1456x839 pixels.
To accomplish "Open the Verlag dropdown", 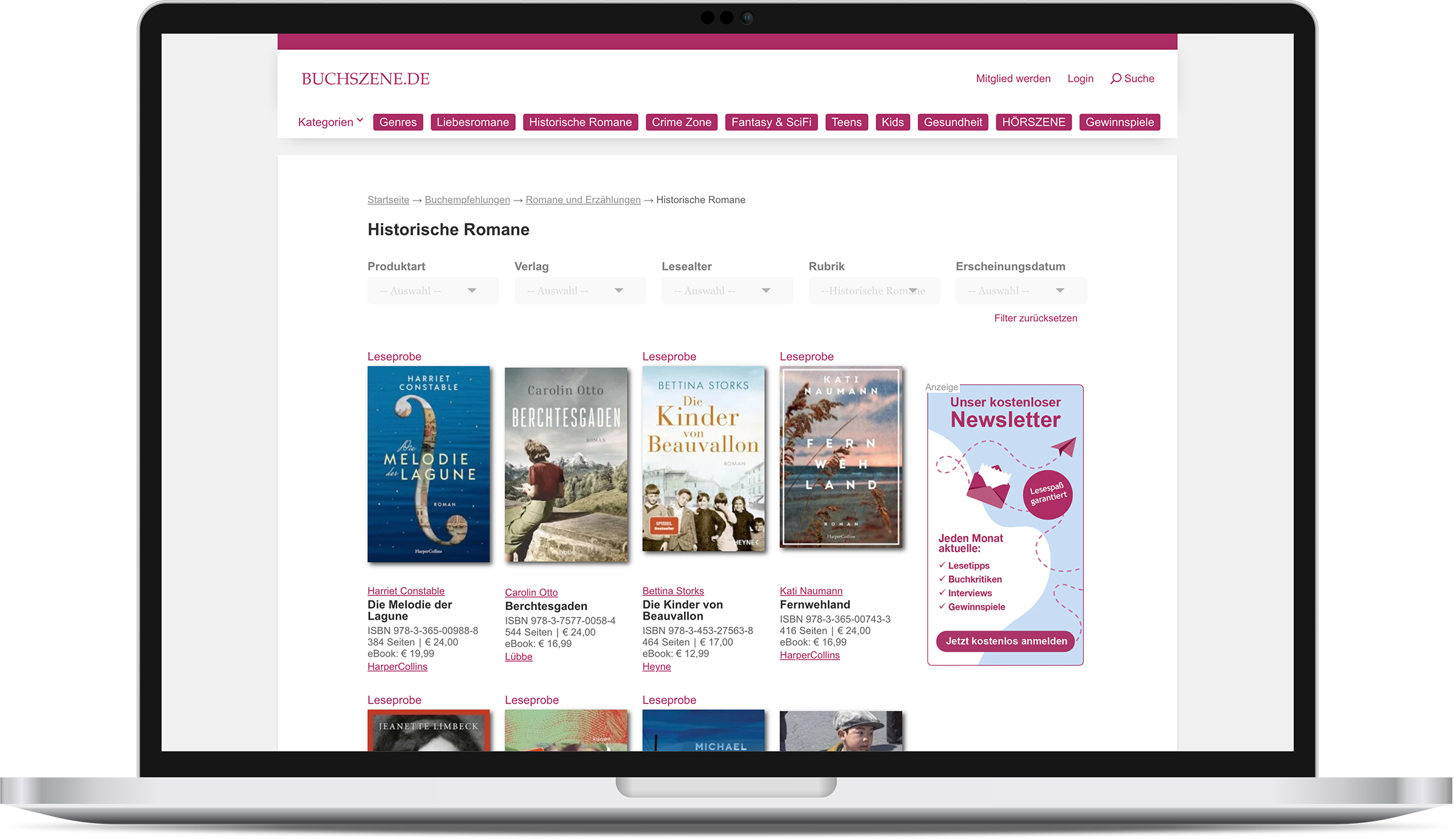I will (579, 290).
